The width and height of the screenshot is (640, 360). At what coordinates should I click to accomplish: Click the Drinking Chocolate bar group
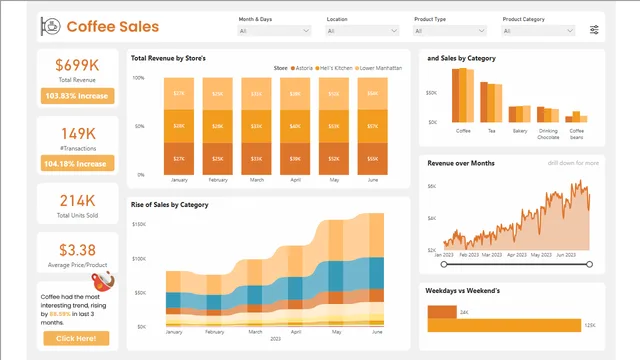(x=548, y=115)
